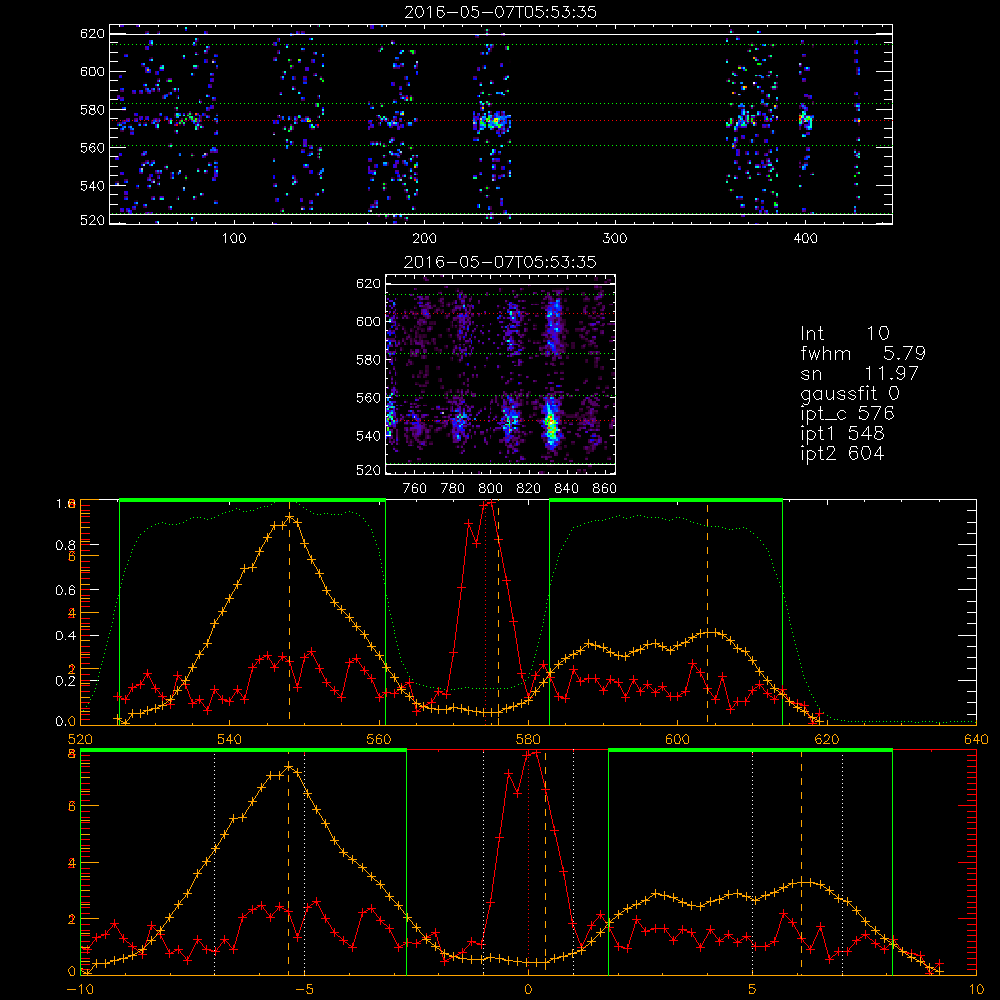This screenshot has height=1000, width=1000.
Task: Click x-axis label 640 of the upper profile plot
Action: pos(976,740)
